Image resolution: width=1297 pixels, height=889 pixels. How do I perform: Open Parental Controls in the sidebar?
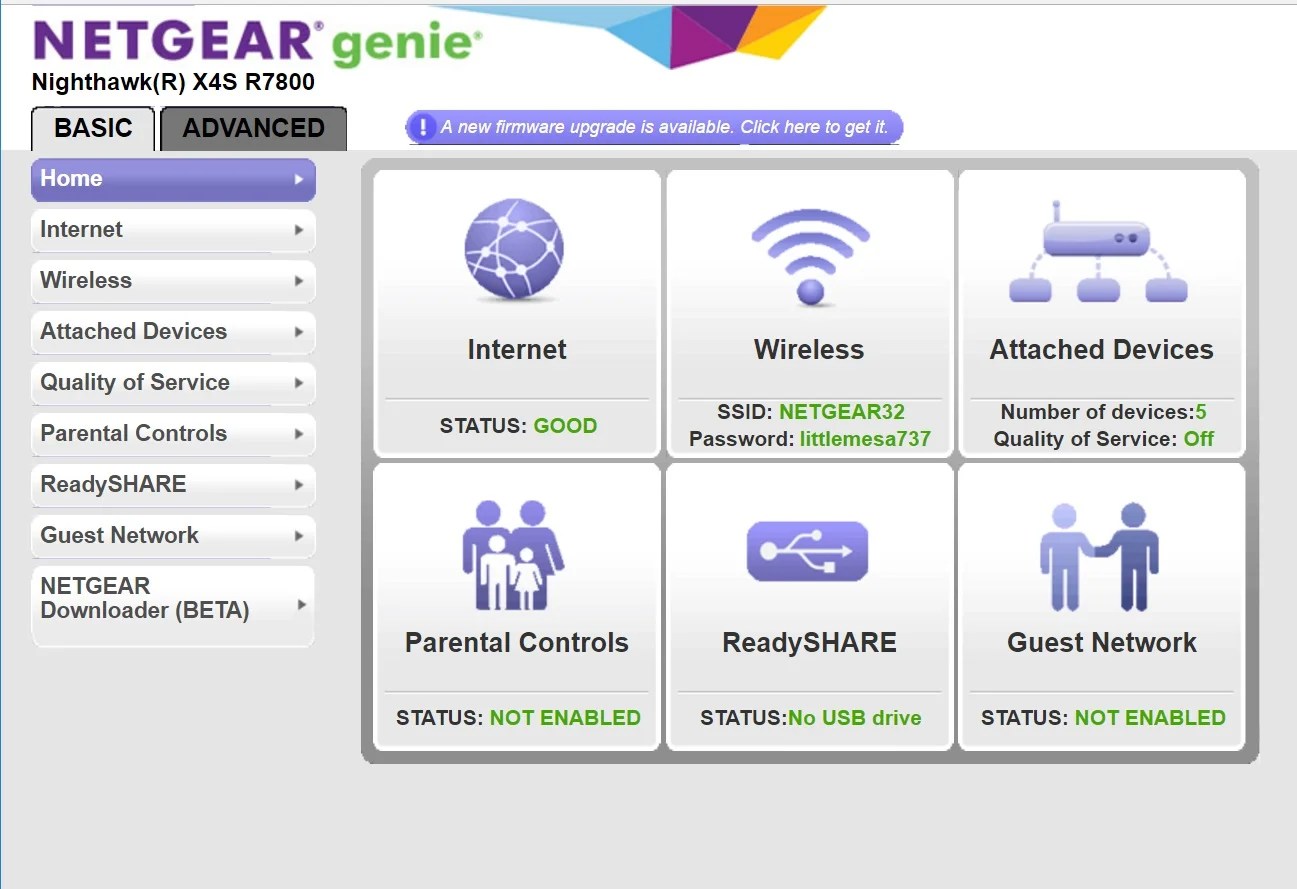point(174,434)
